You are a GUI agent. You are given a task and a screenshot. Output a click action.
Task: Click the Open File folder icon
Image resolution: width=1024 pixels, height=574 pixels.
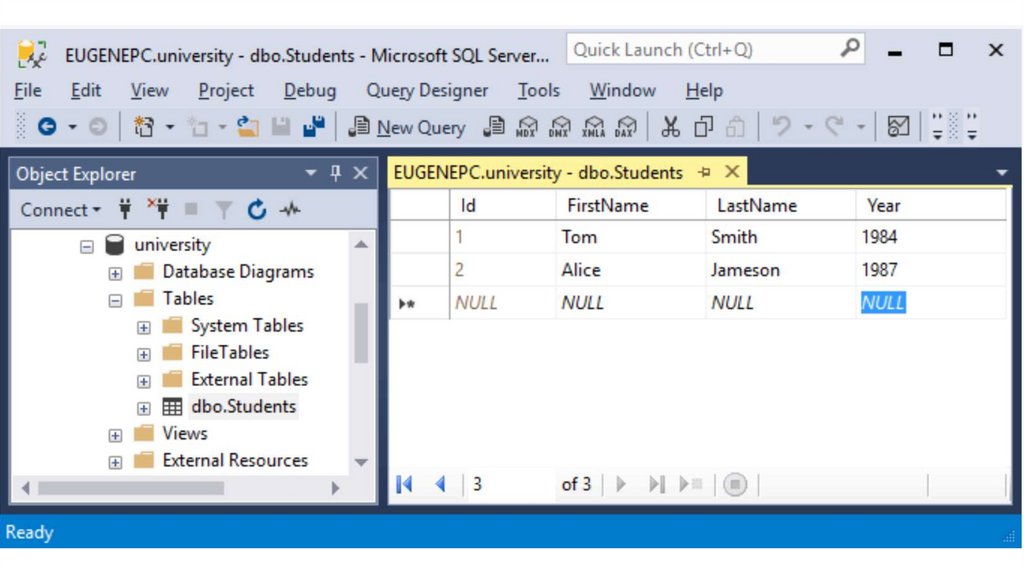pos(248,126)
